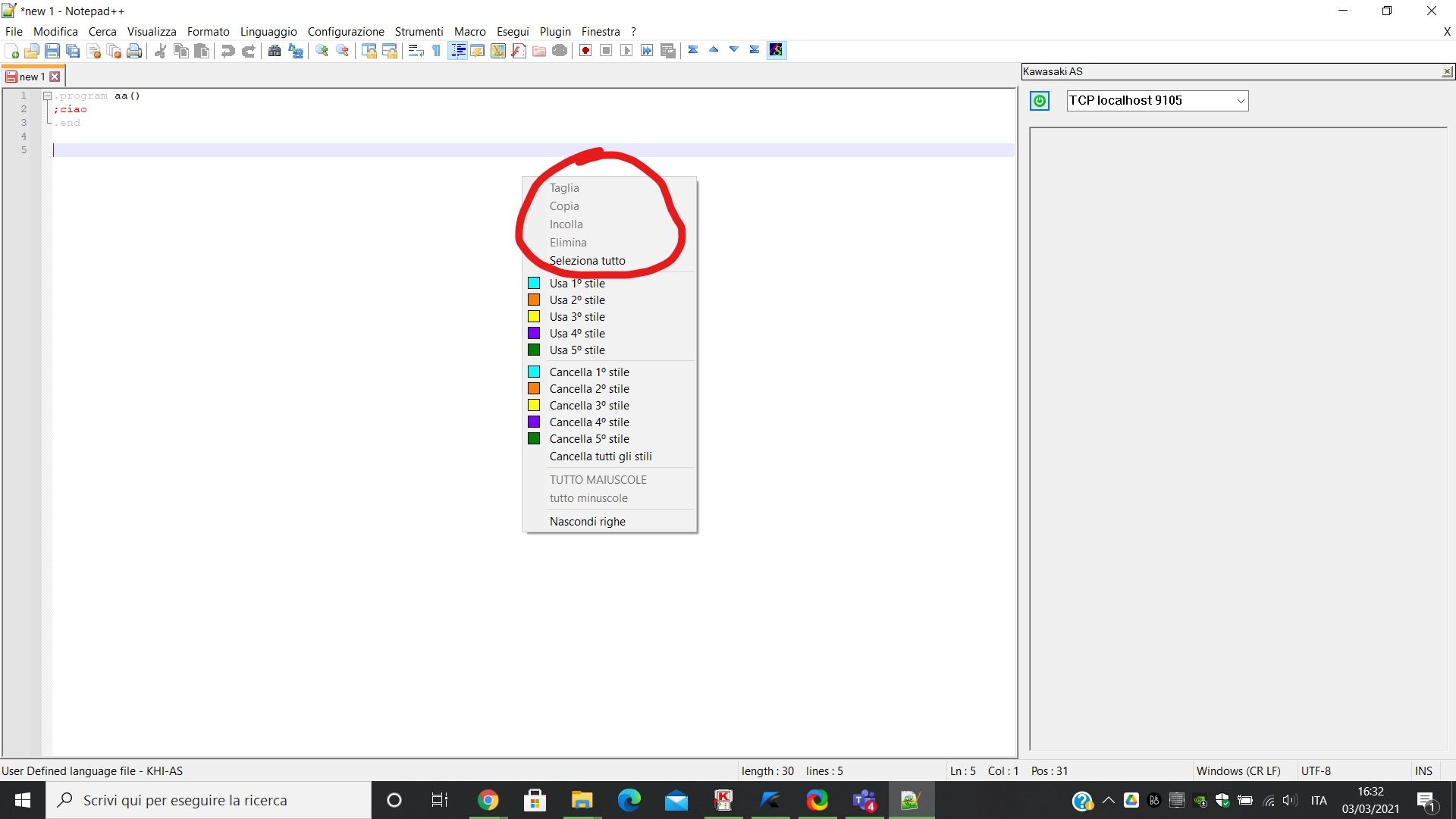Open the Plugin menu
Screen dimensions: 1456x819
[x=555, y=32]
